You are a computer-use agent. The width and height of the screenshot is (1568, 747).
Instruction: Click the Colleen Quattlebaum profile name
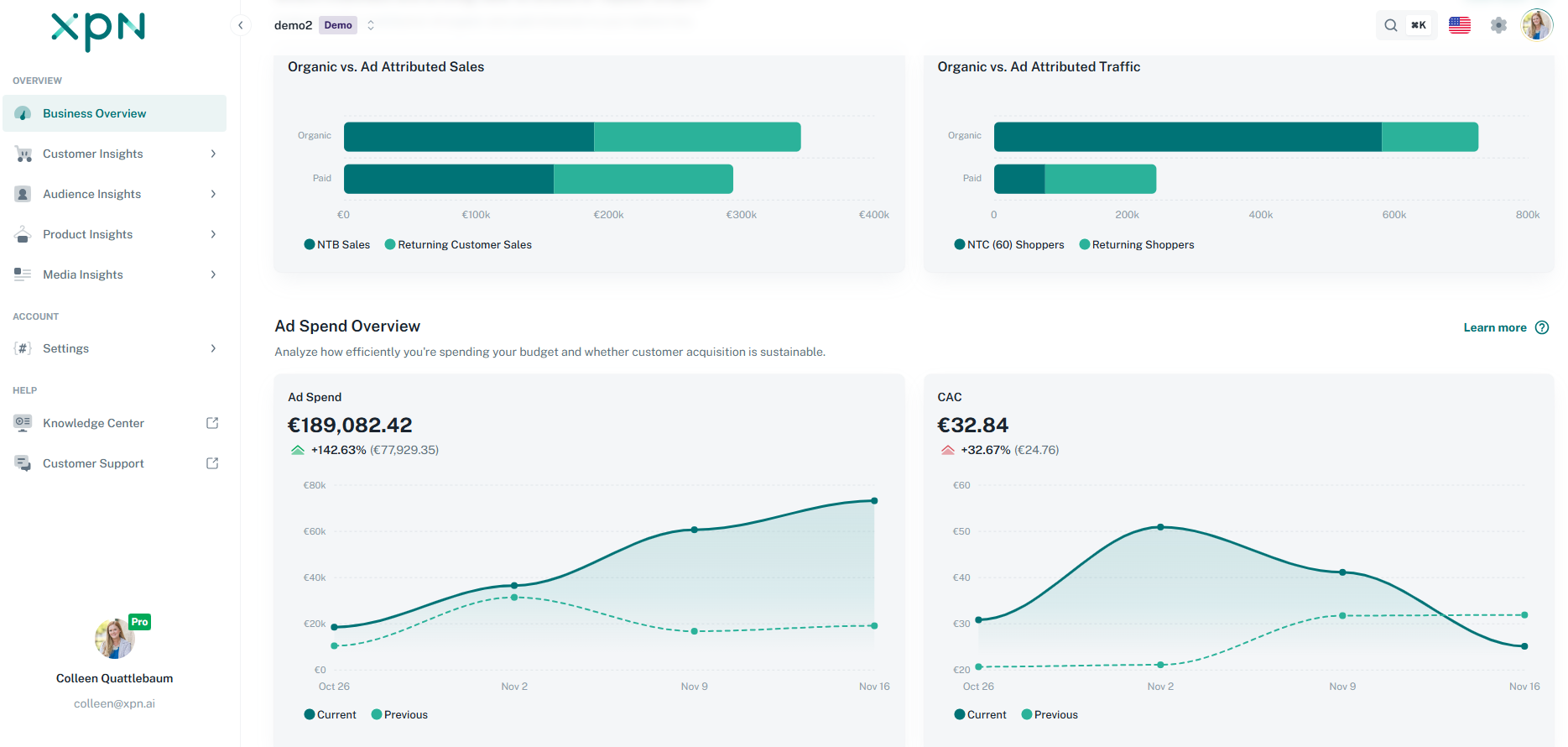(115, 678)
